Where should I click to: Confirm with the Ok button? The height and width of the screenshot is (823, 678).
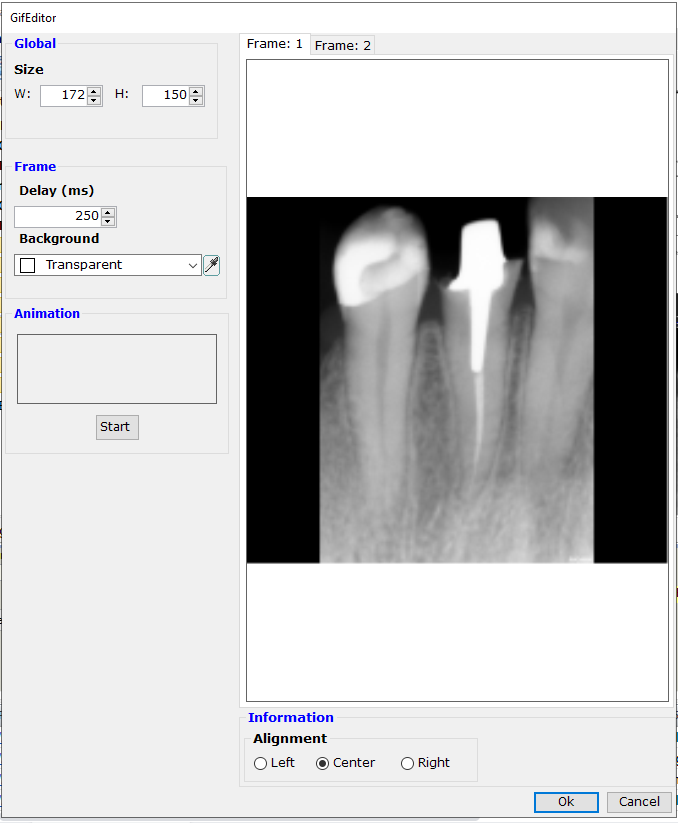click(x=566, y=802)
